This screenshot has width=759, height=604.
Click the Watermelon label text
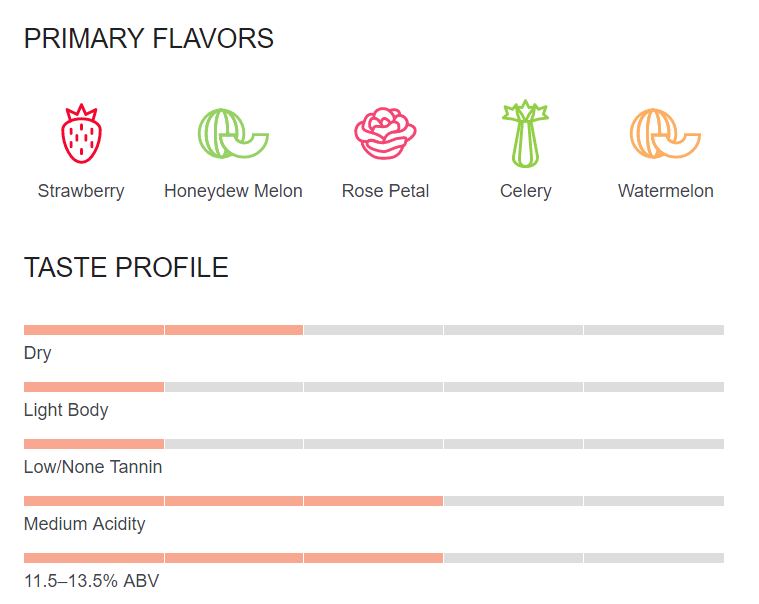click(666, 191)
